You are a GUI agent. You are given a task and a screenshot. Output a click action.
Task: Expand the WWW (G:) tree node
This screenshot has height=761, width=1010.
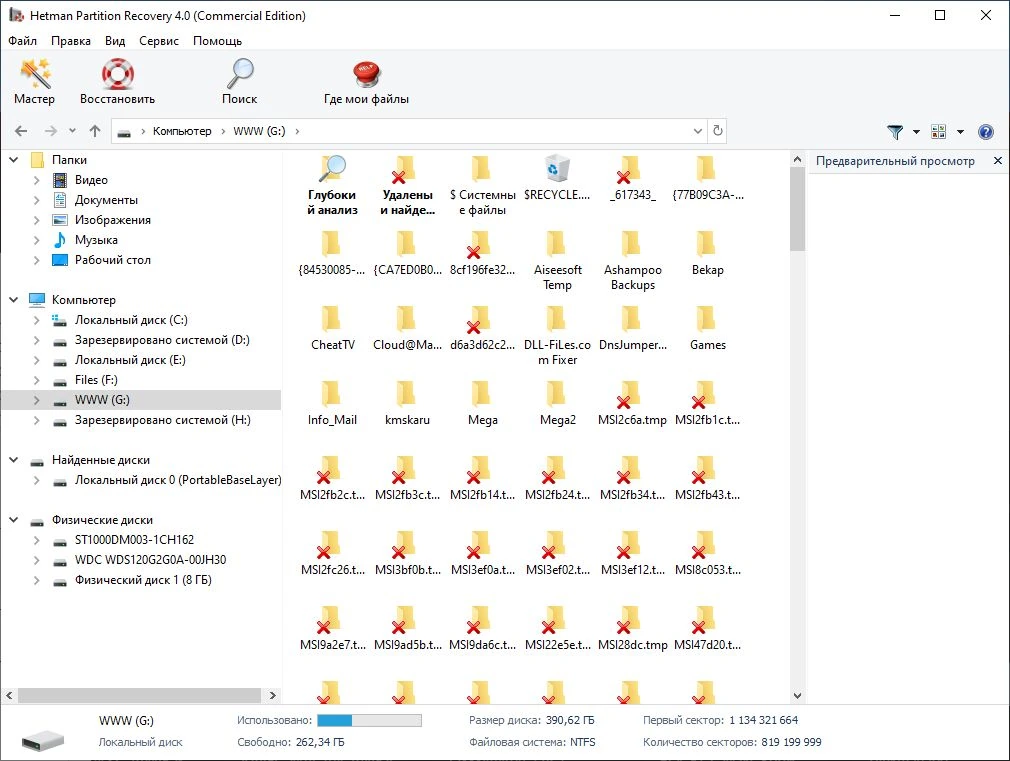[x=37, y=400]
